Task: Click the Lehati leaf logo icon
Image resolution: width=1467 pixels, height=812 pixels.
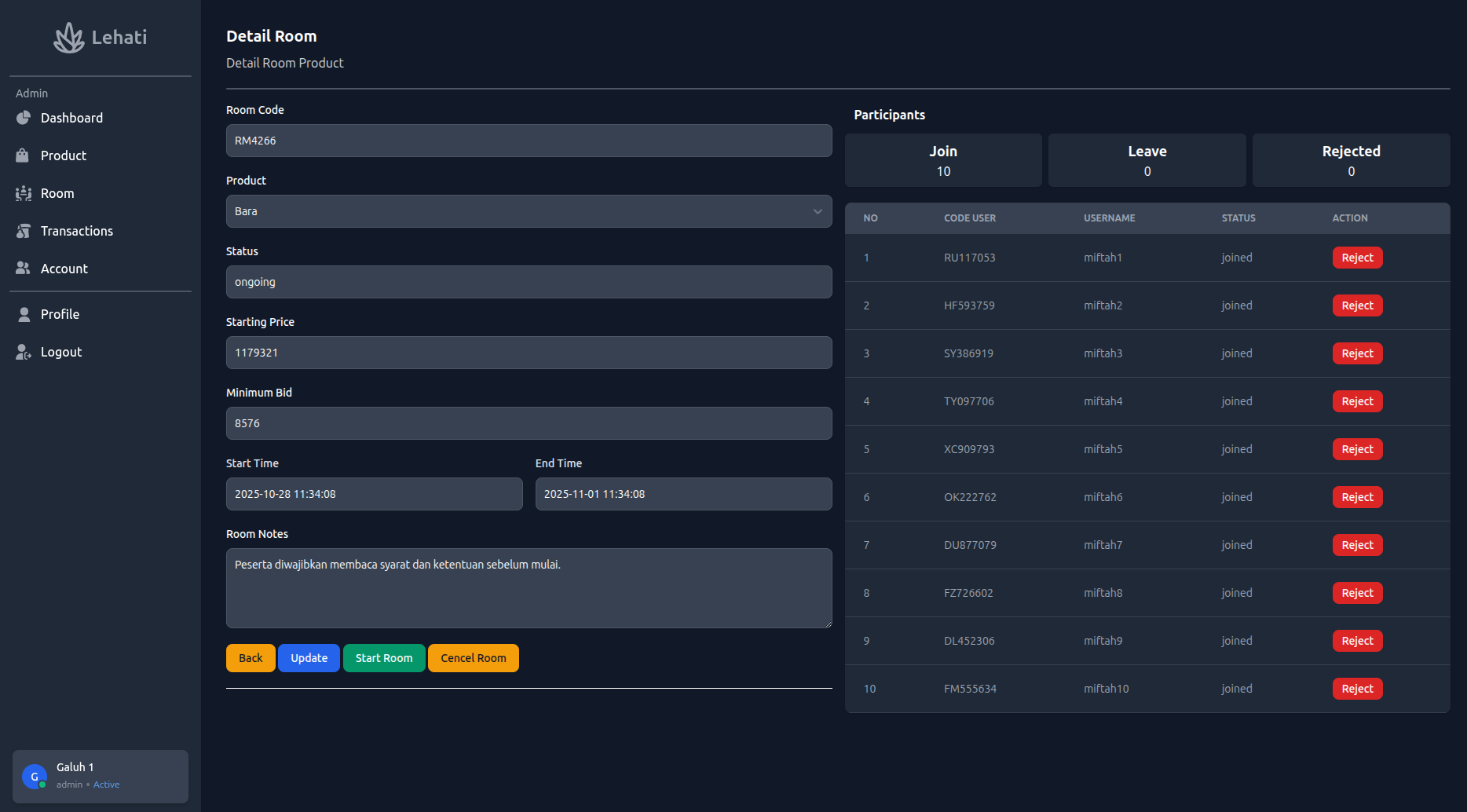Action: tap(69, 38)
